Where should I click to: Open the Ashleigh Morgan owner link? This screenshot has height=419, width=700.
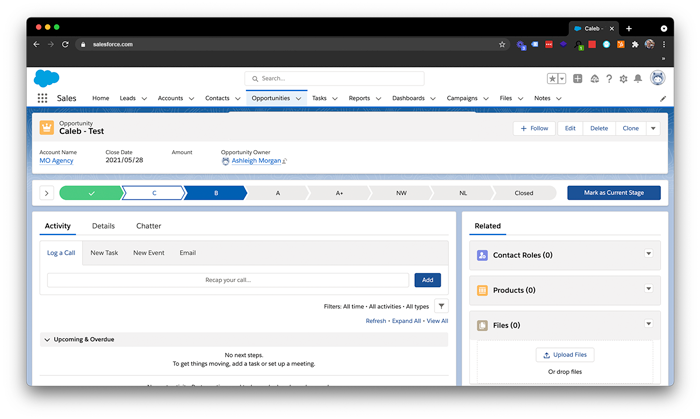(256, 161)
